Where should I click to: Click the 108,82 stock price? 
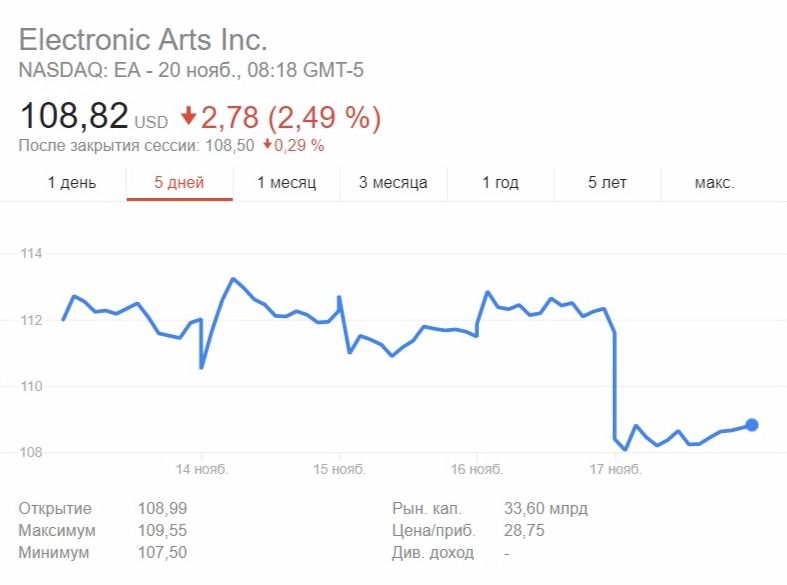[74, 116]
